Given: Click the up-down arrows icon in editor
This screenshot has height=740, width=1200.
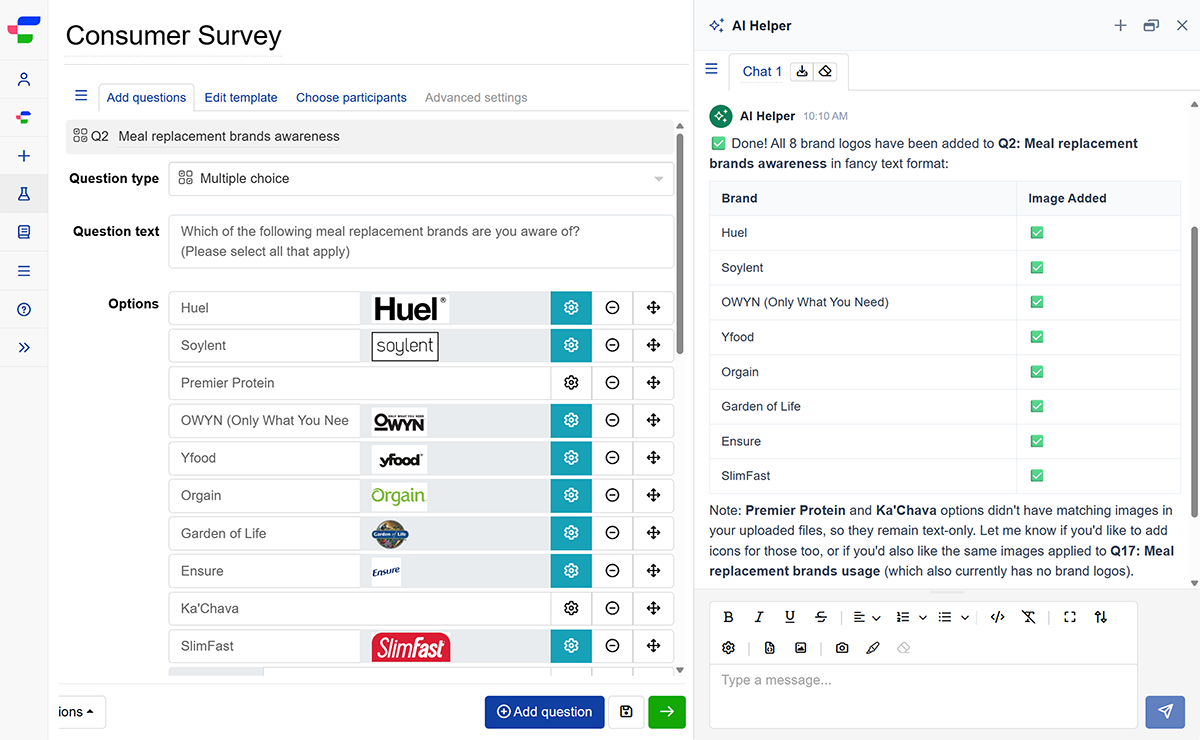Looking at the screenshot, I should [x=1101, y=617].
